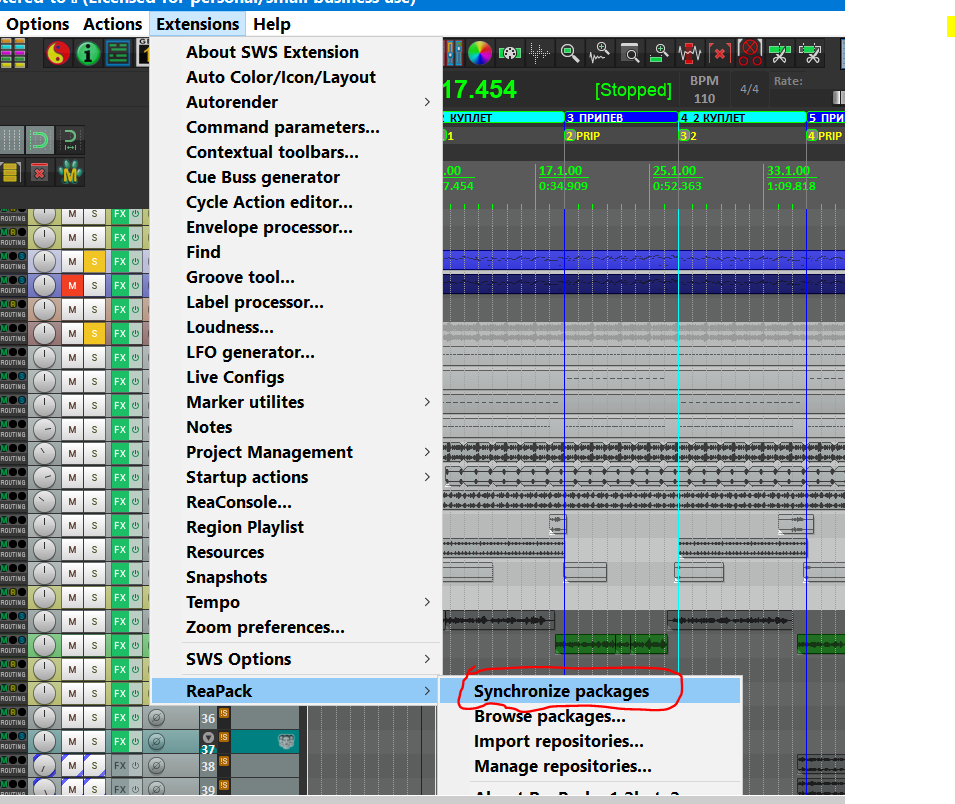
Task: Click the magnifier with green rectangle icon
Action: pos(569,54)
